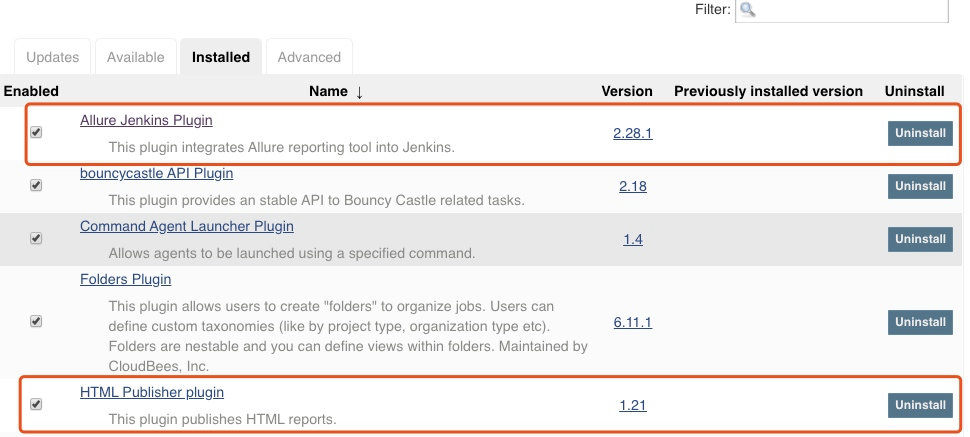The image size is (970, 437).
Task: Switch to the Updates tab
Action: 52,57
